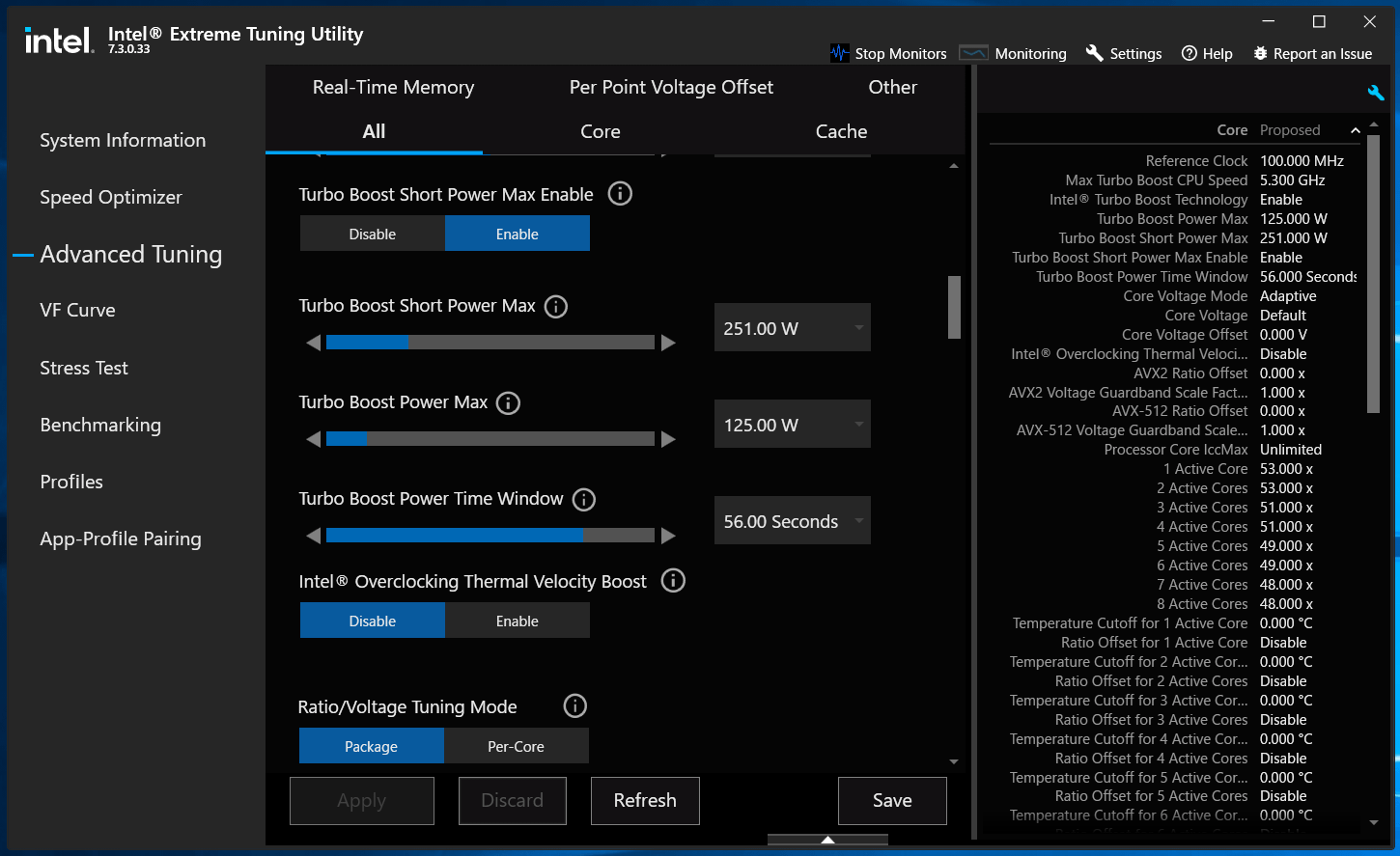Show info for Ratio/Voltage Tuning Mode
1400x856 pixels.
click(x=575, y=706)
